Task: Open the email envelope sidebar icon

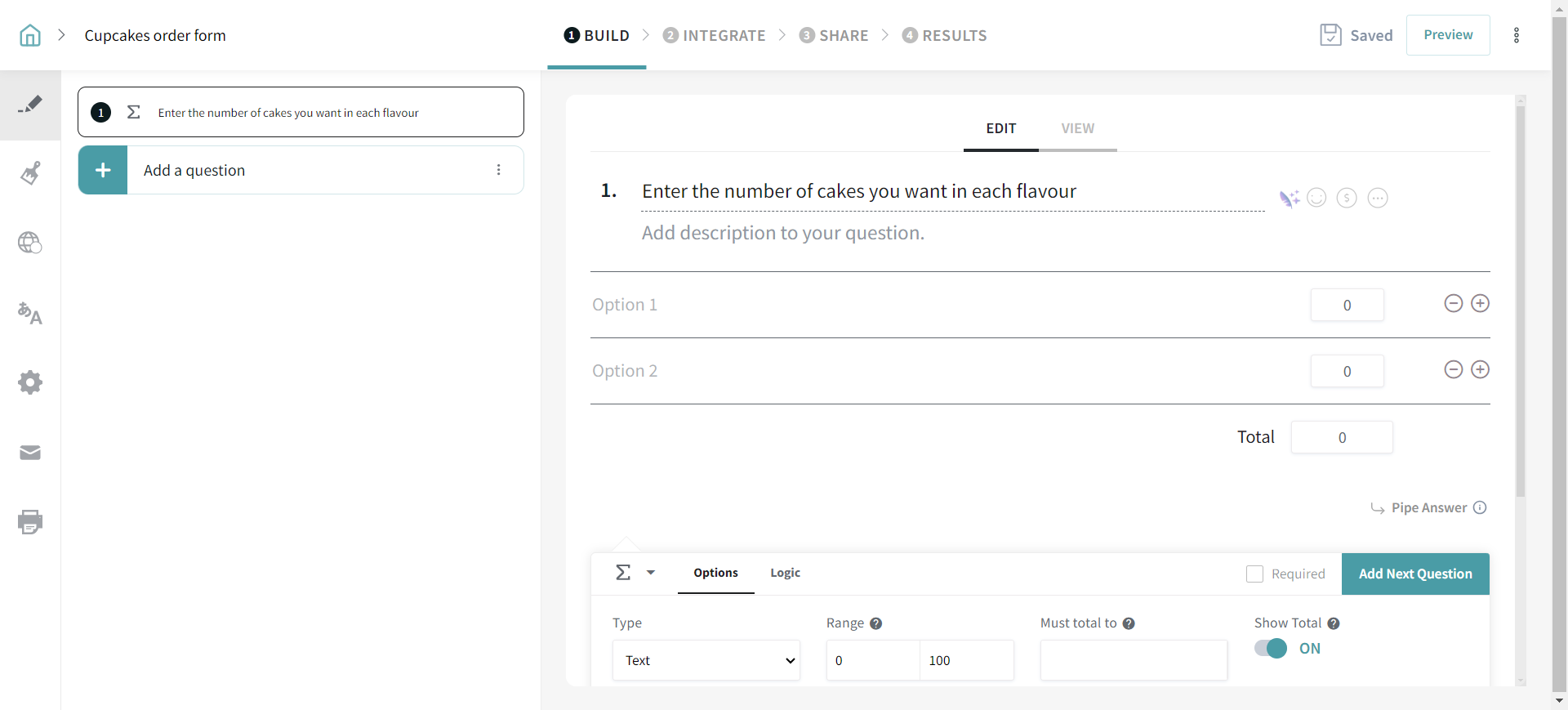Action: 30,453
